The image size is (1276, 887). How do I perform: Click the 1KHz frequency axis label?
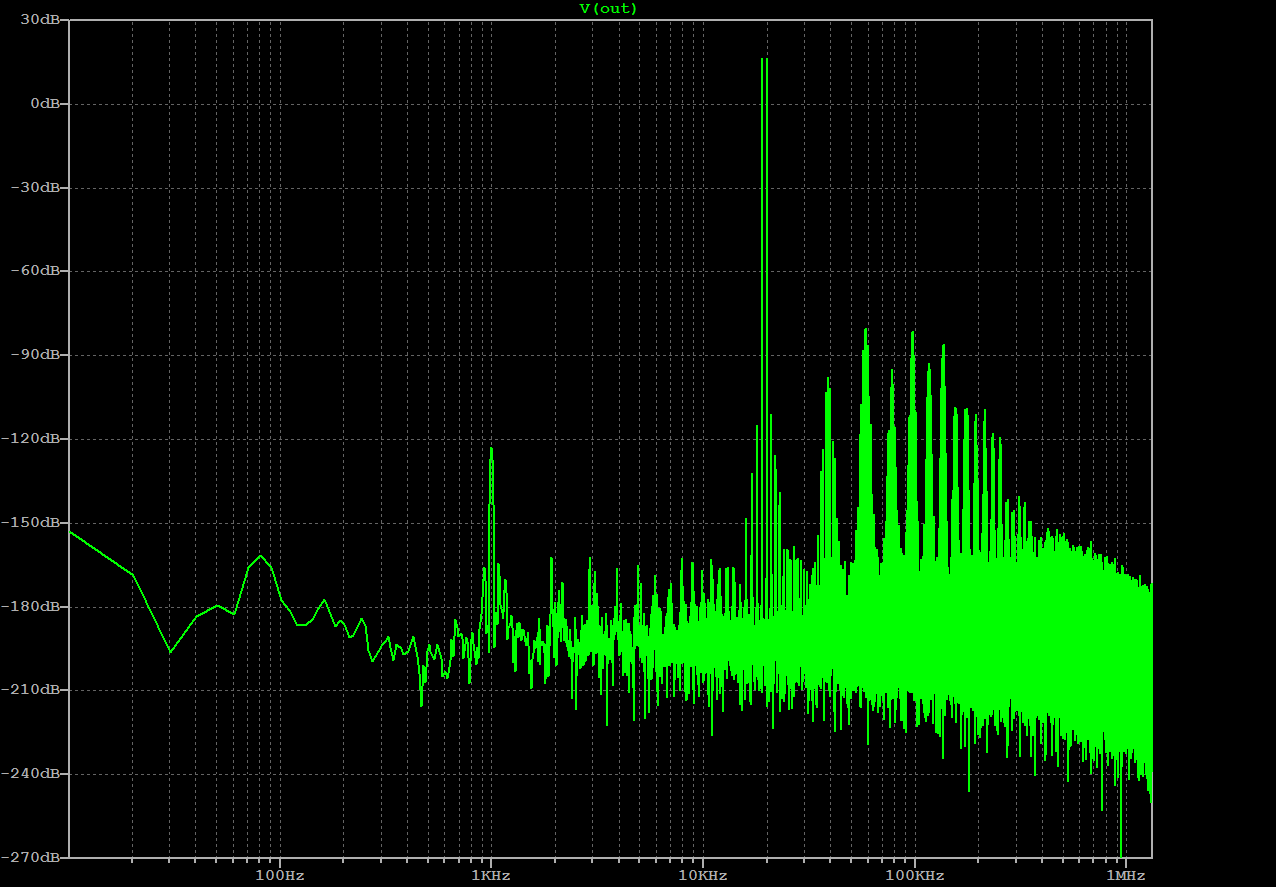point(491,875)
